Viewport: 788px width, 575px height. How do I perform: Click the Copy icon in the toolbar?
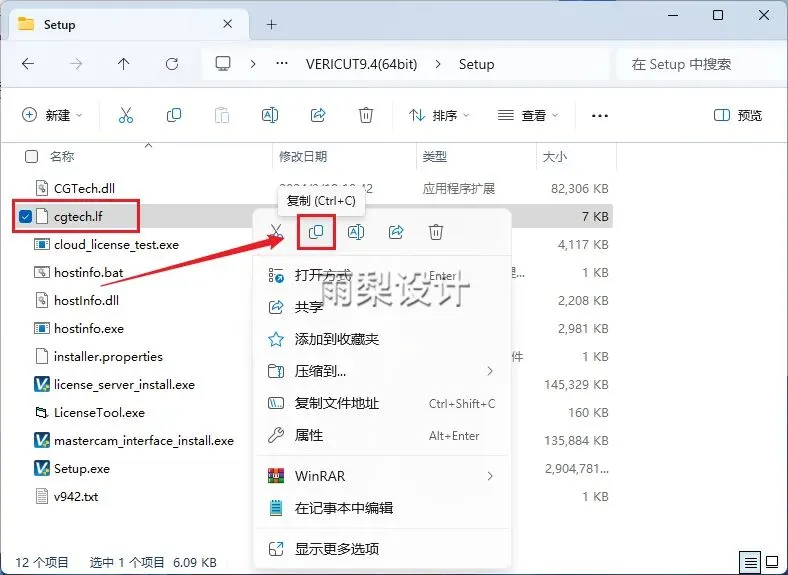(174, 115)
